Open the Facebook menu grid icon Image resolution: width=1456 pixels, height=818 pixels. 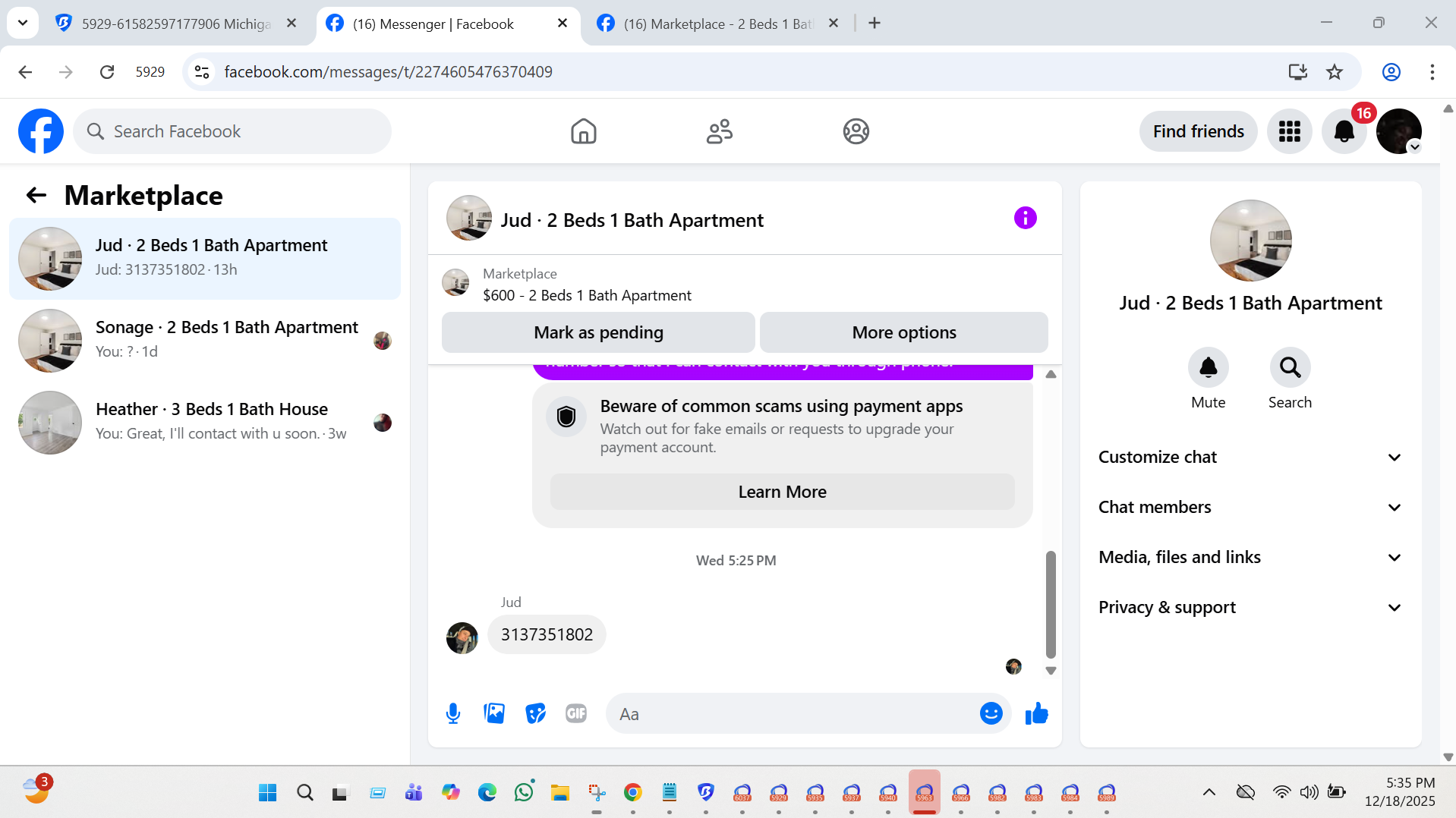[x=1289, y=131]
